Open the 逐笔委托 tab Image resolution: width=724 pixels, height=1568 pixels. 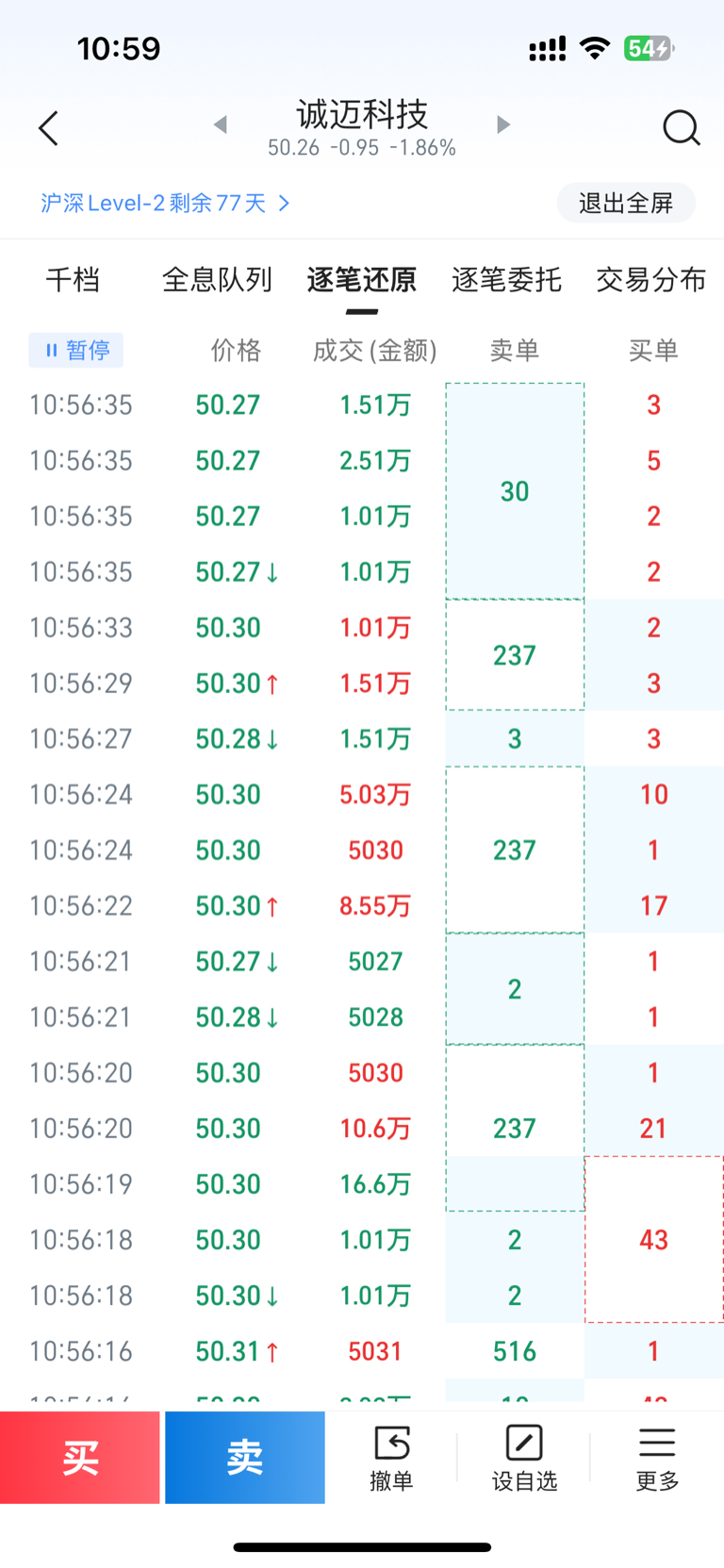pyautogui.click(x=506, y=280)
